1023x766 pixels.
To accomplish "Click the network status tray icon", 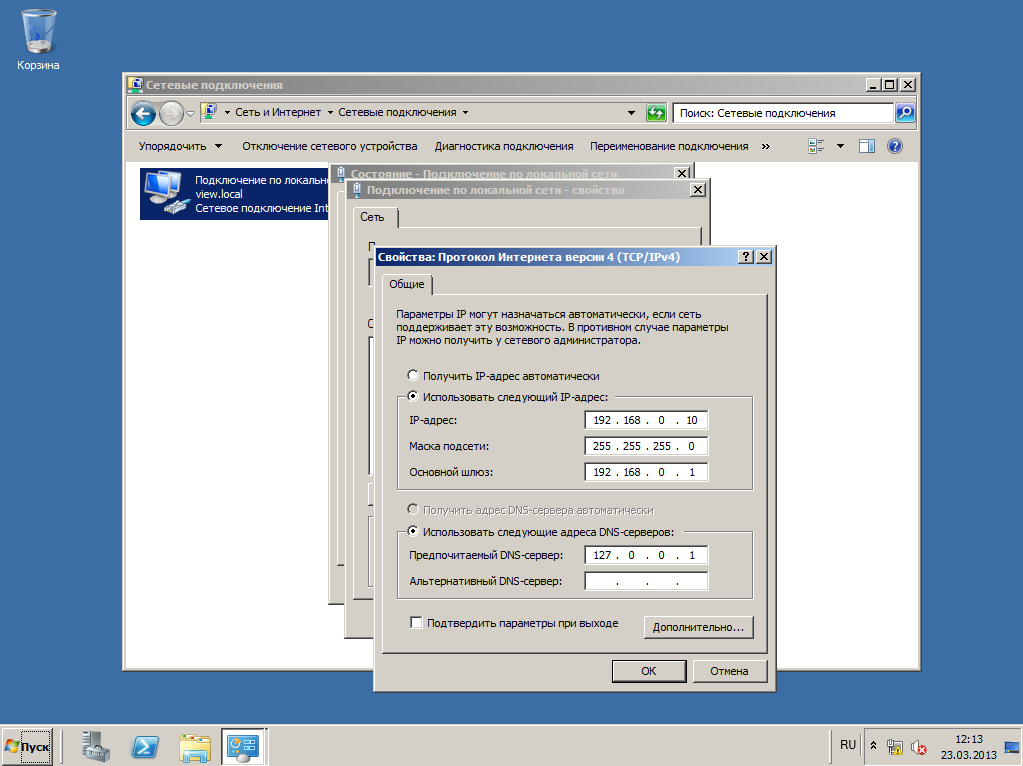I will 895,746.
